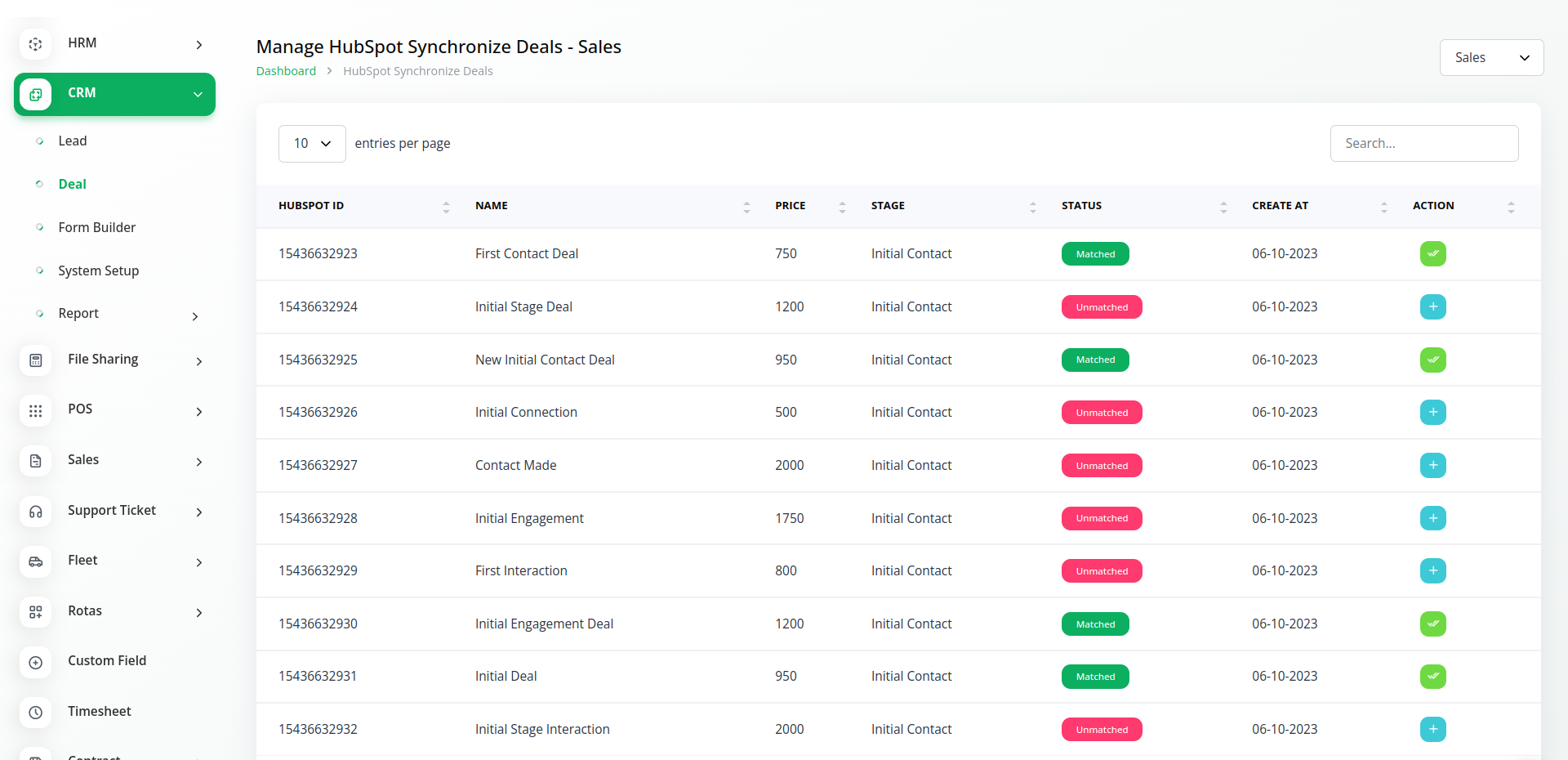
Task: Select Form Builder in the CRM menu
Action: pyautogui.click(x=96, y=228)
